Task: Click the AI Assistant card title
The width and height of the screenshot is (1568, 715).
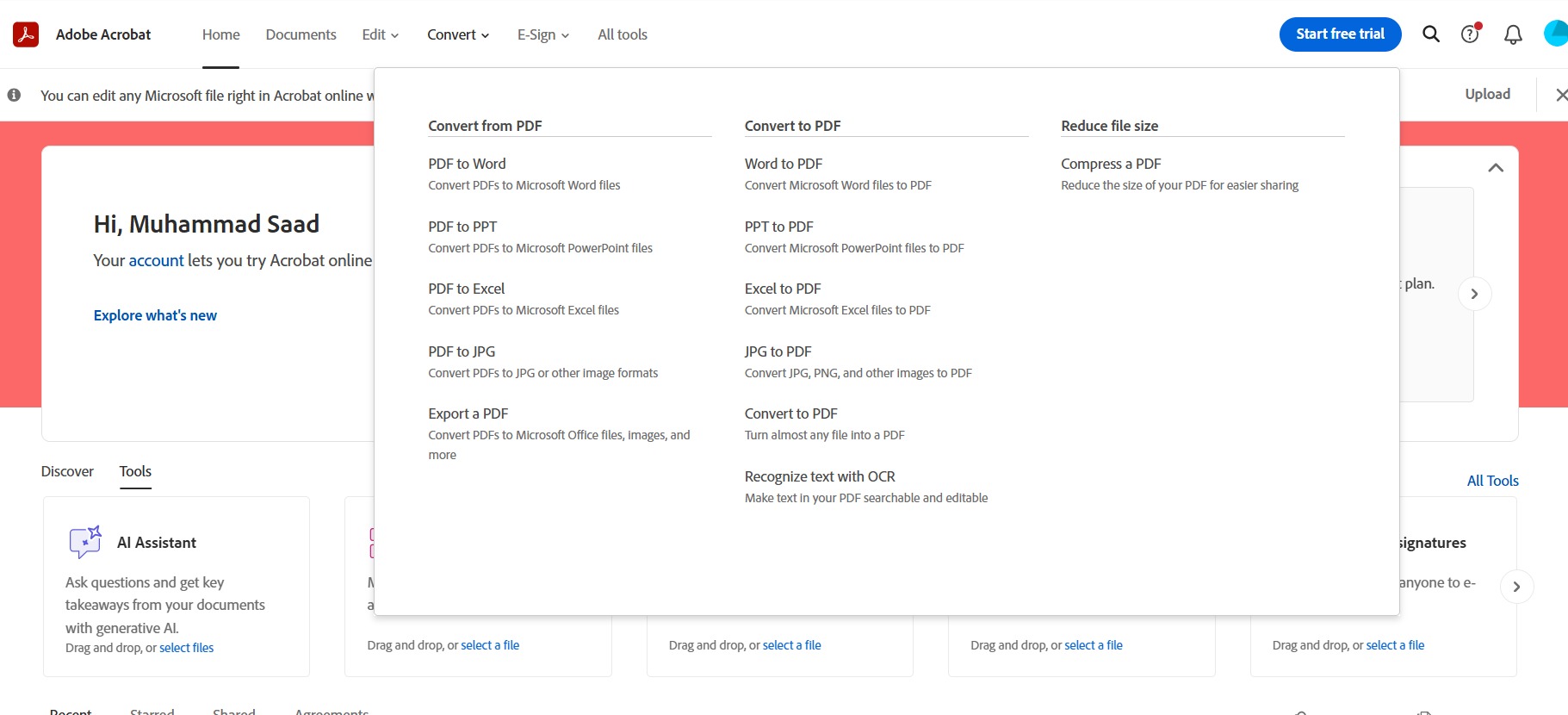Action: (x=157, y=543)
